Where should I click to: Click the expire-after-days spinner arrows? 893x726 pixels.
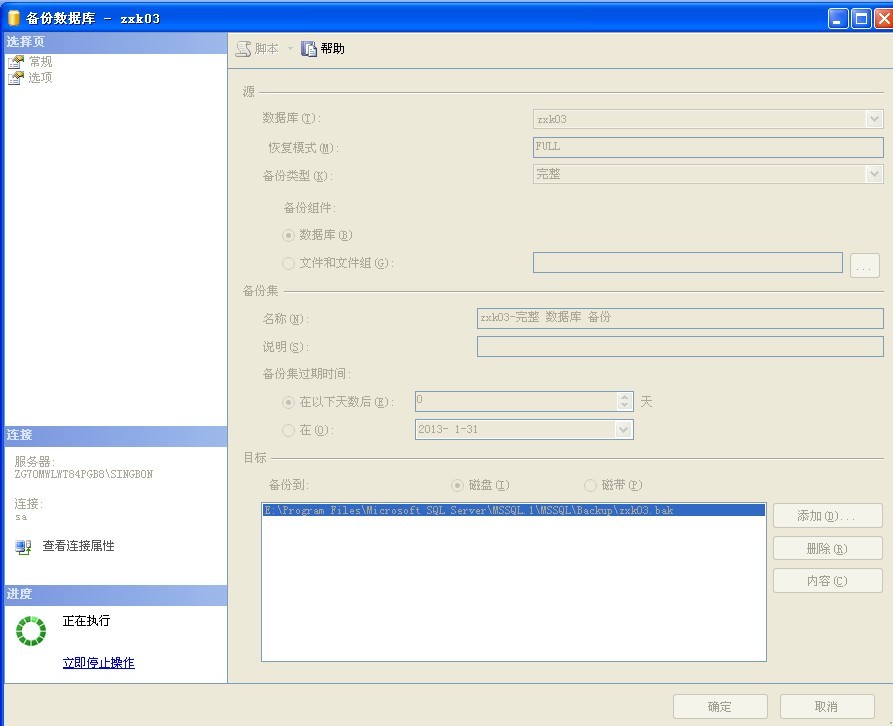point(625,401)
